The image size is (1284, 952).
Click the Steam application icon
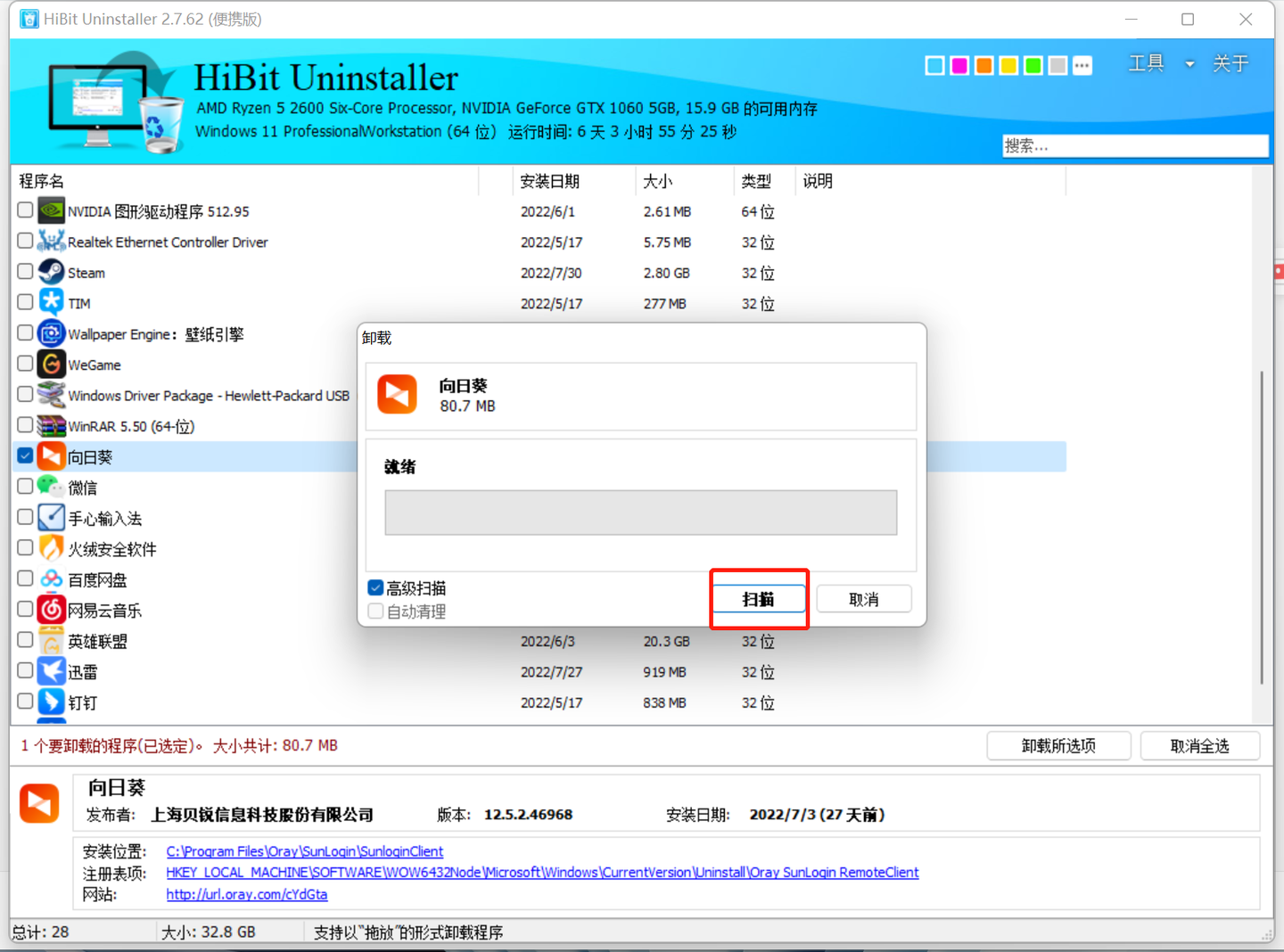[x=51, y=272]
